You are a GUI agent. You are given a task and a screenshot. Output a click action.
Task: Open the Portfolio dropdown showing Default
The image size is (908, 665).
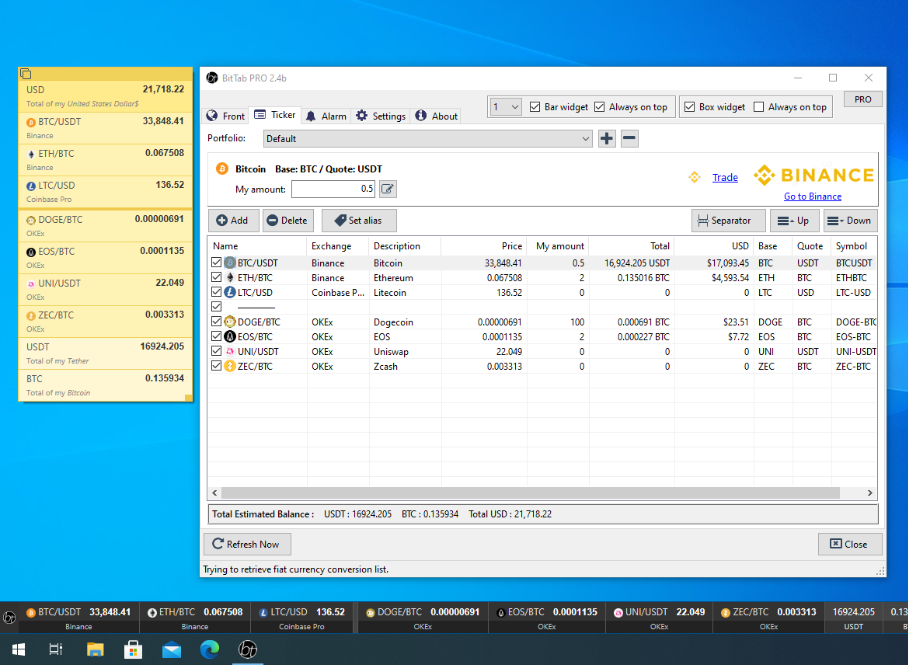pos(427,138)
